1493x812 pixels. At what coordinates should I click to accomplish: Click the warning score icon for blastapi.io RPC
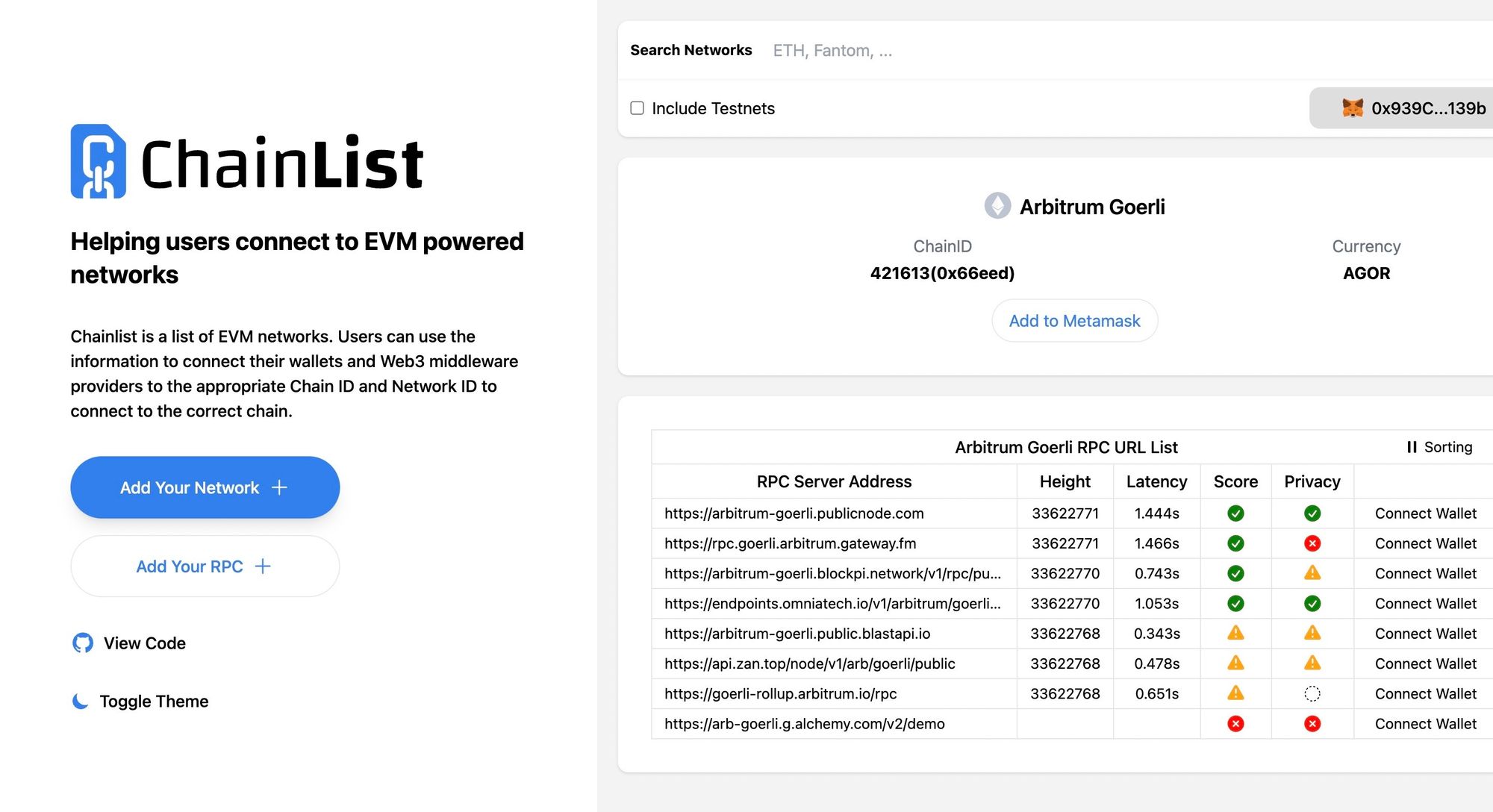point(1235,633)
